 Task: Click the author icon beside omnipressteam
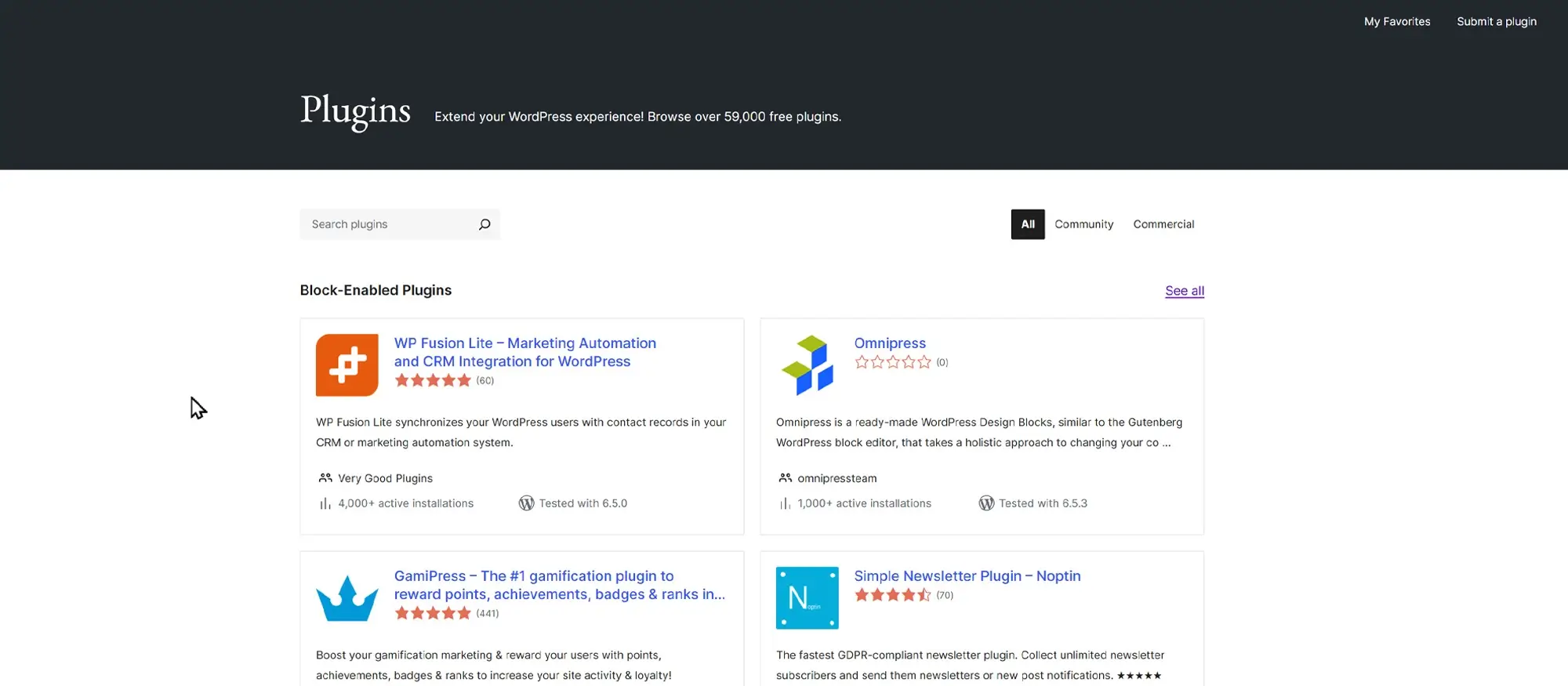click(x=785, y=478)
